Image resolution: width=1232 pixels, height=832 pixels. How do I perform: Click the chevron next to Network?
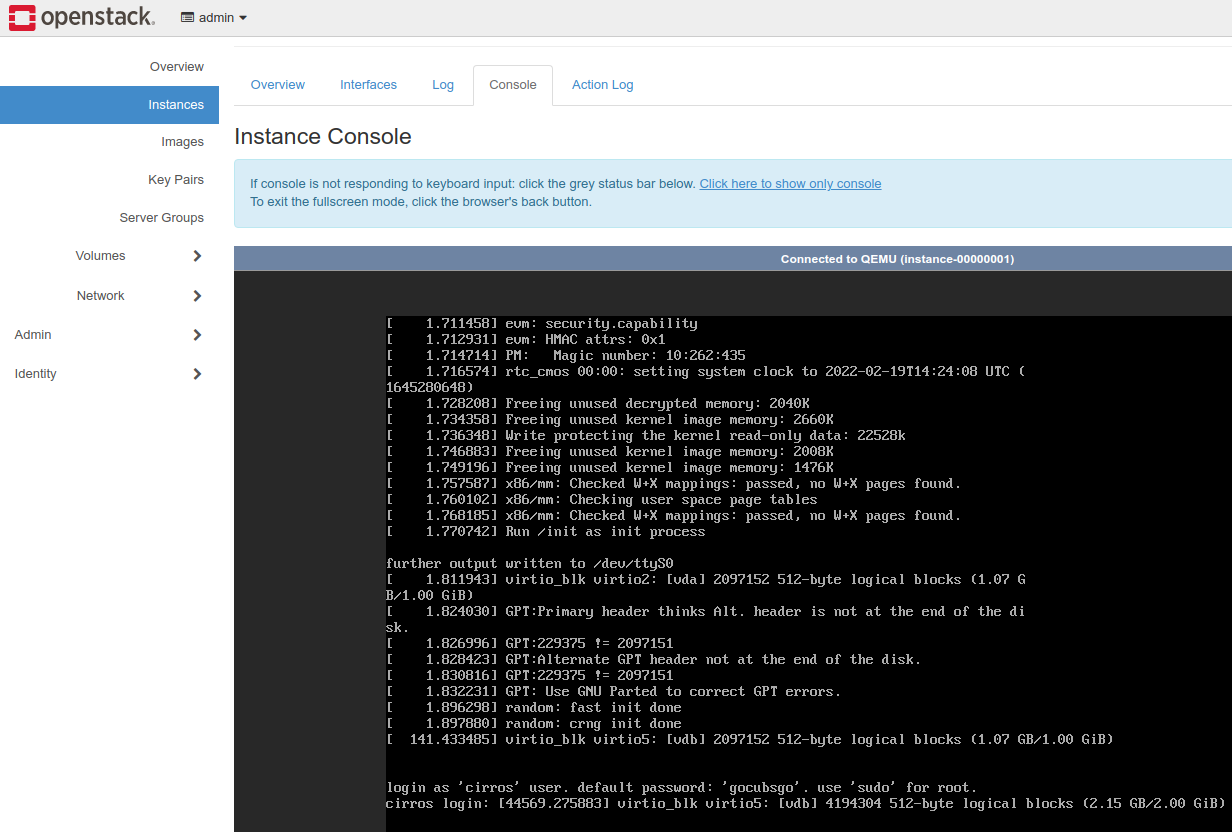197,296
